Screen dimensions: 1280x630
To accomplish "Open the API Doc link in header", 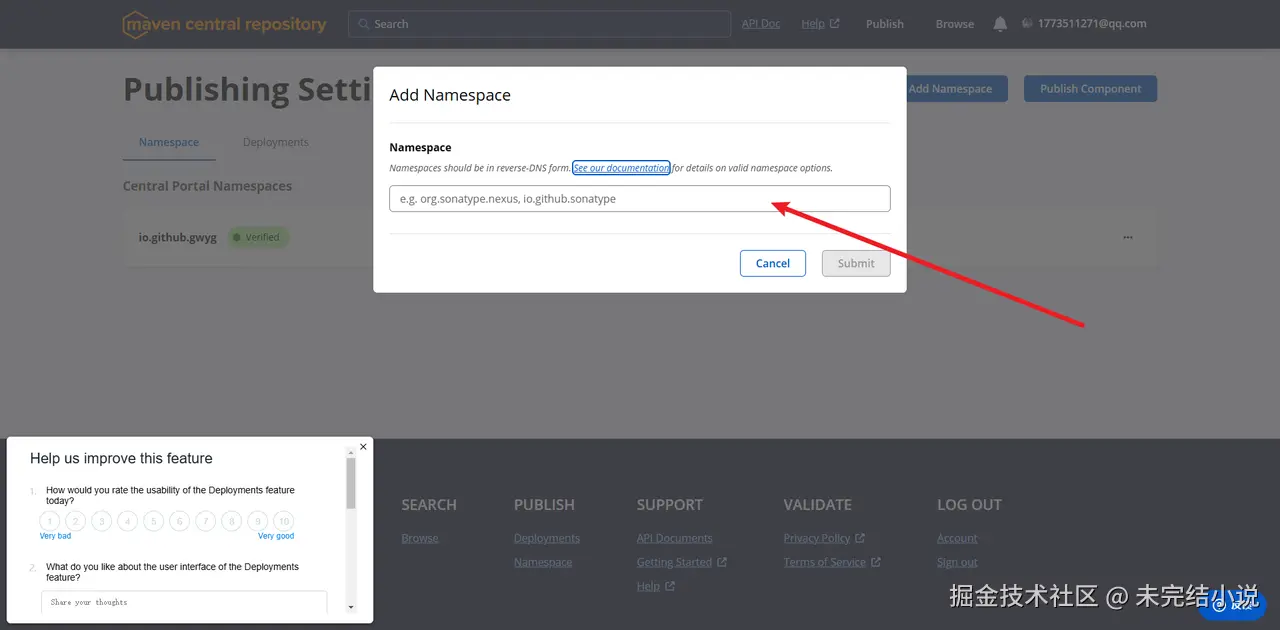I will tap(761, 24).
